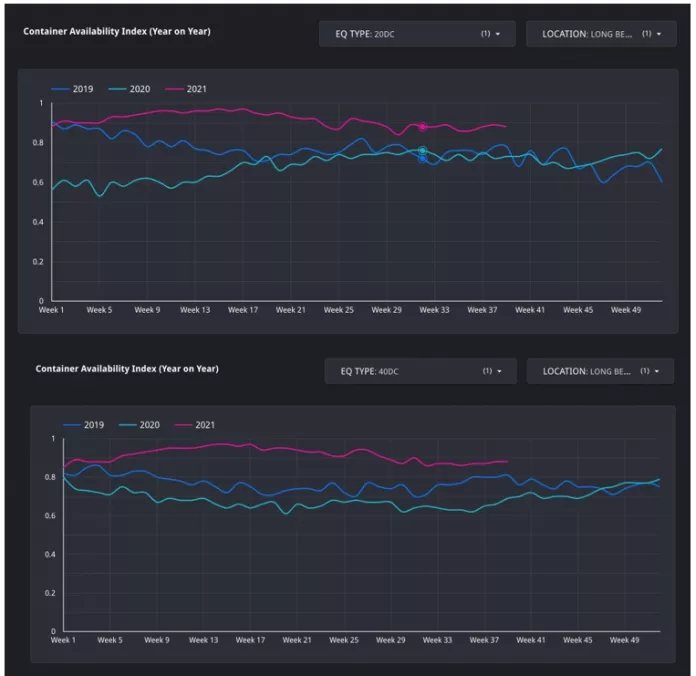Viewport: 696px width, 676px height.
Task: Click the caret arrow in the 40DC selector
Action: [499, 371]
